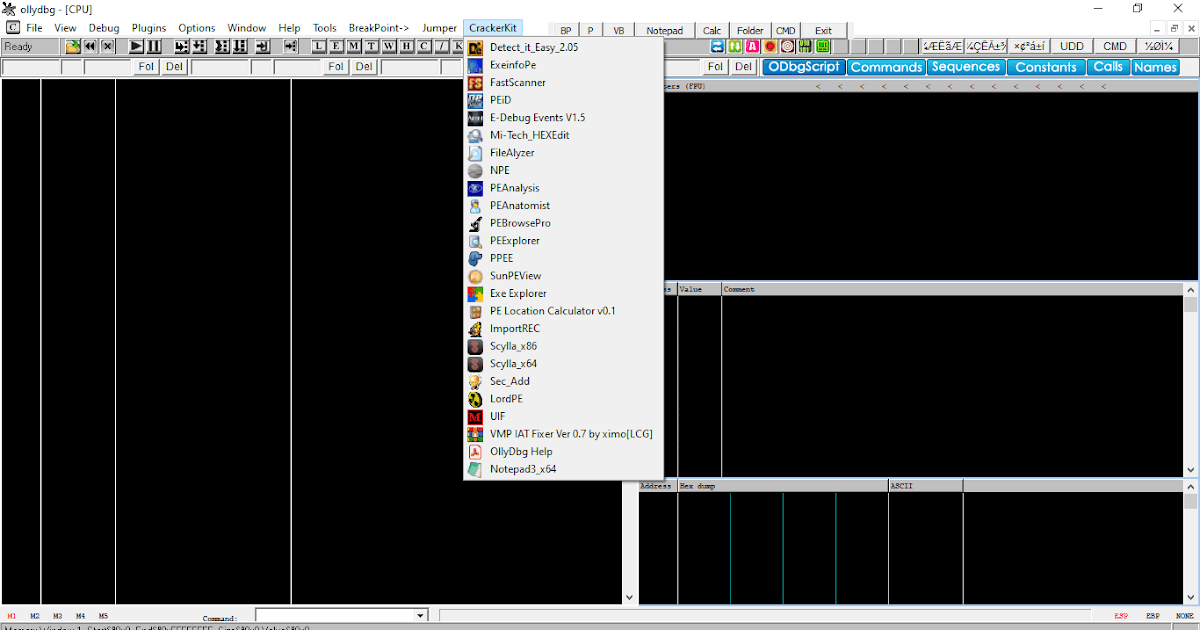This screenshot has height=630, width=1200.
Task: Open Scylla_x64
Action: 563,364
